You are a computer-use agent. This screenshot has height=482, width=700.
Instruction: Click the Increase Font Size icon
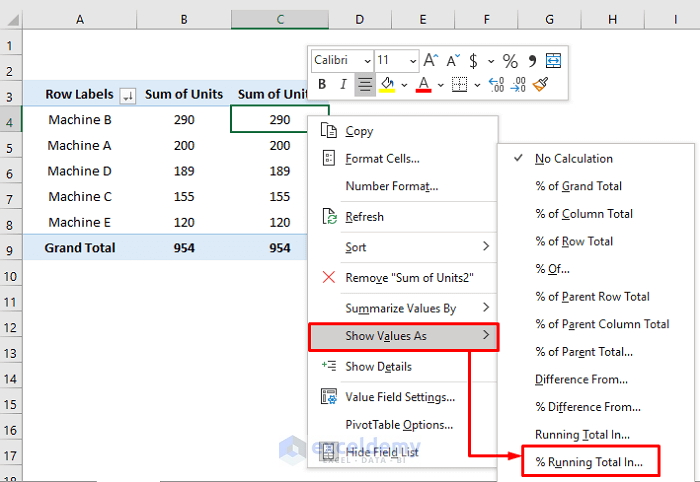tap(431, 60)
